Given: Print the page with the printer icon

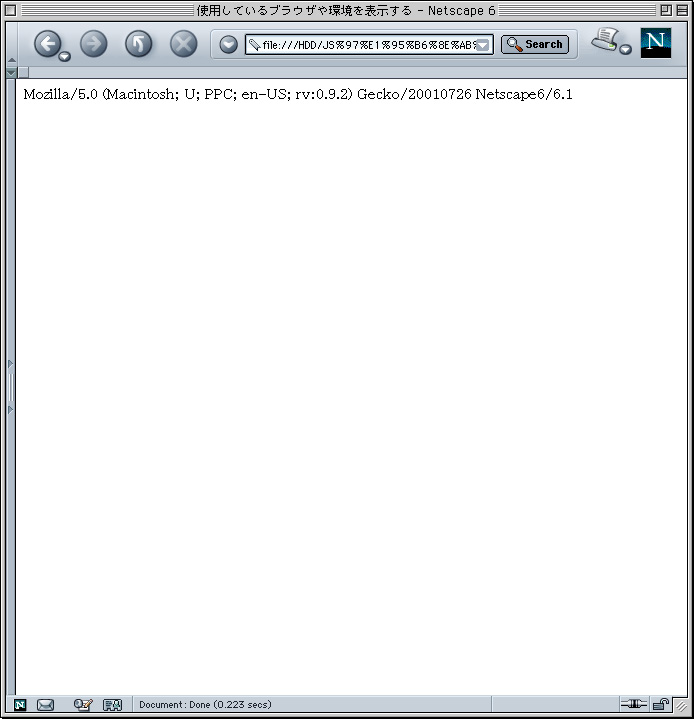Looking at the screenshot, I should [x=605, y=39].
